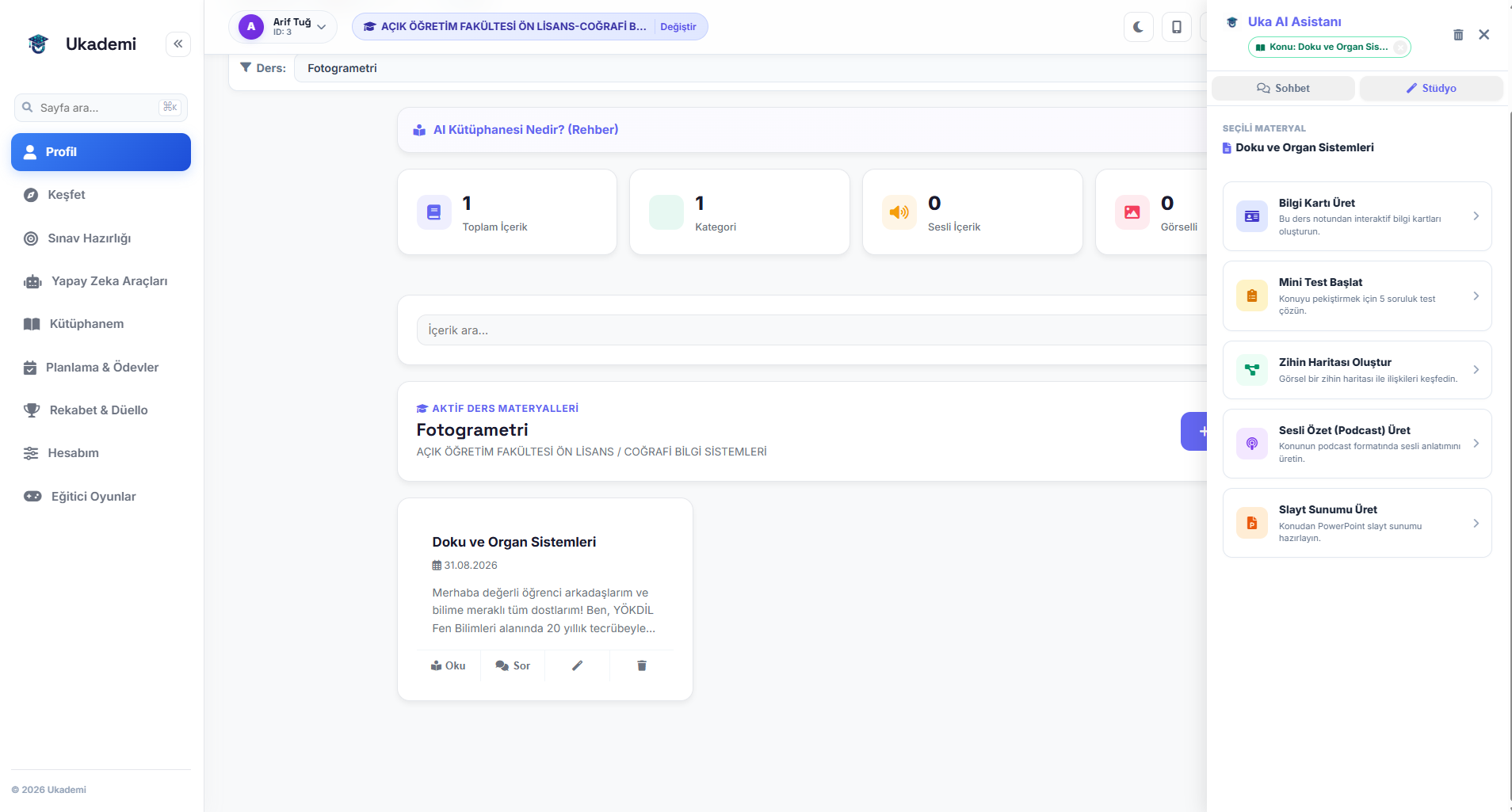Click the user avatar letter A
This screenshot has height=812, width=1512.
[251, 27]
